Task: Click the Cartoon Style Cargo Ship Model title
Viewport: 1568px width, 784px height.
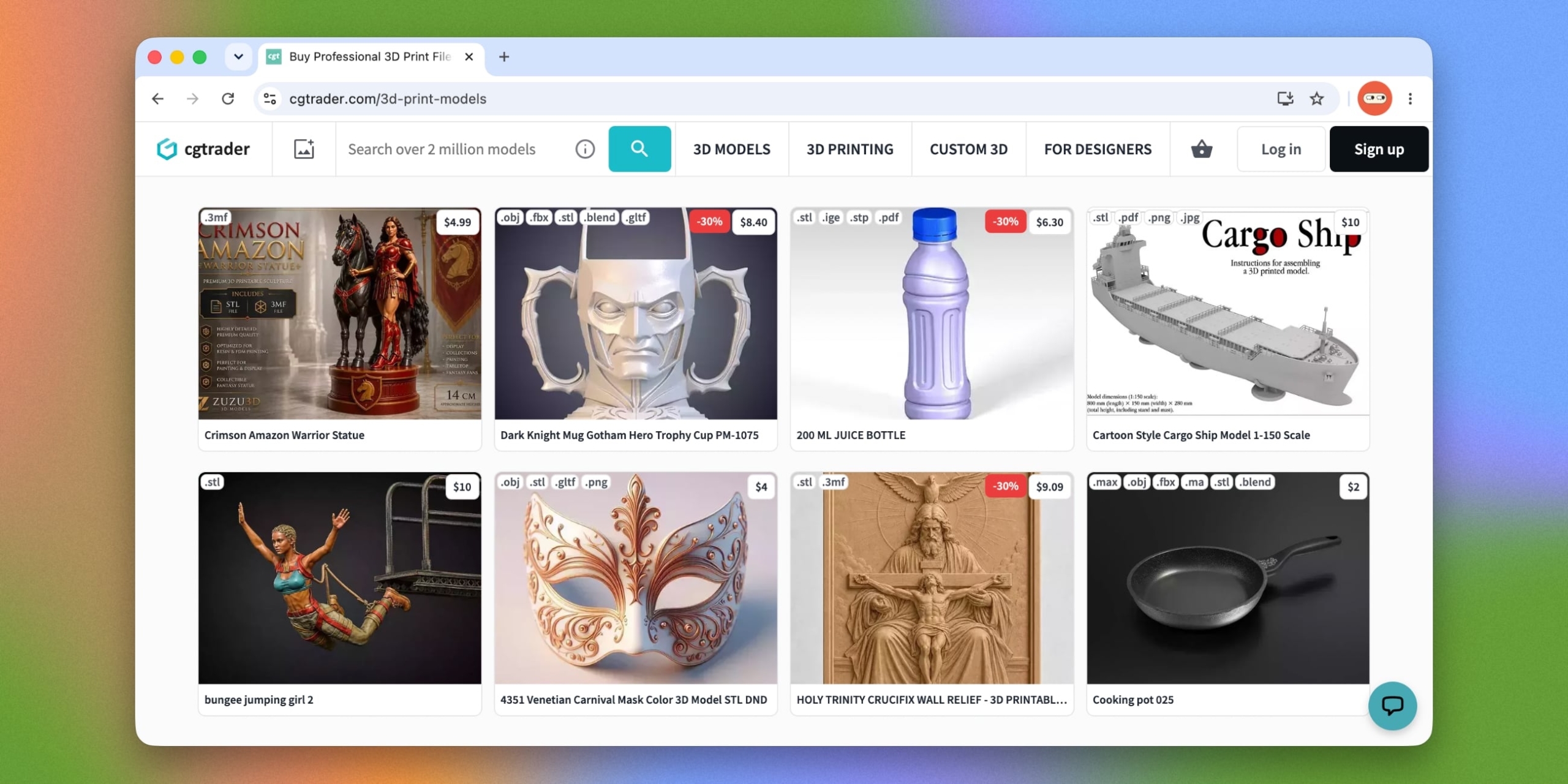Action: point(1201,435)
